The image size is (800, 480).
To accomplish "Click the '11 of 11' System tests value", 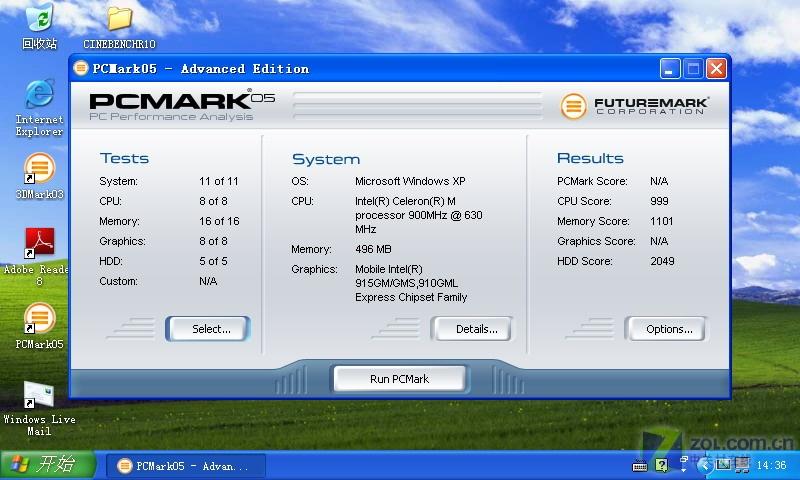I will (219, 181).
